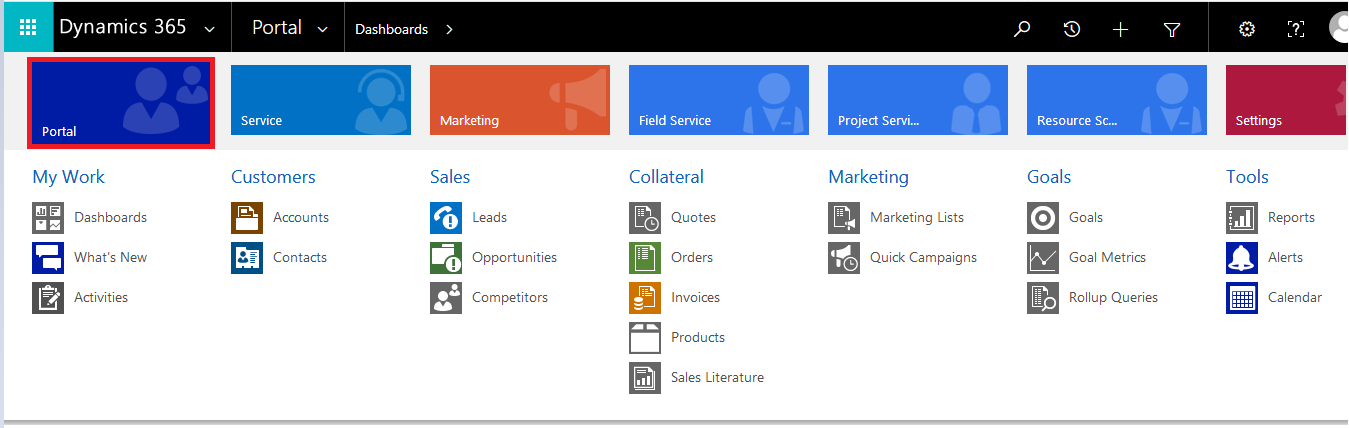Screen dimensions: 1349x428
Task: Open the settings gear icon
Action: 1247,29
